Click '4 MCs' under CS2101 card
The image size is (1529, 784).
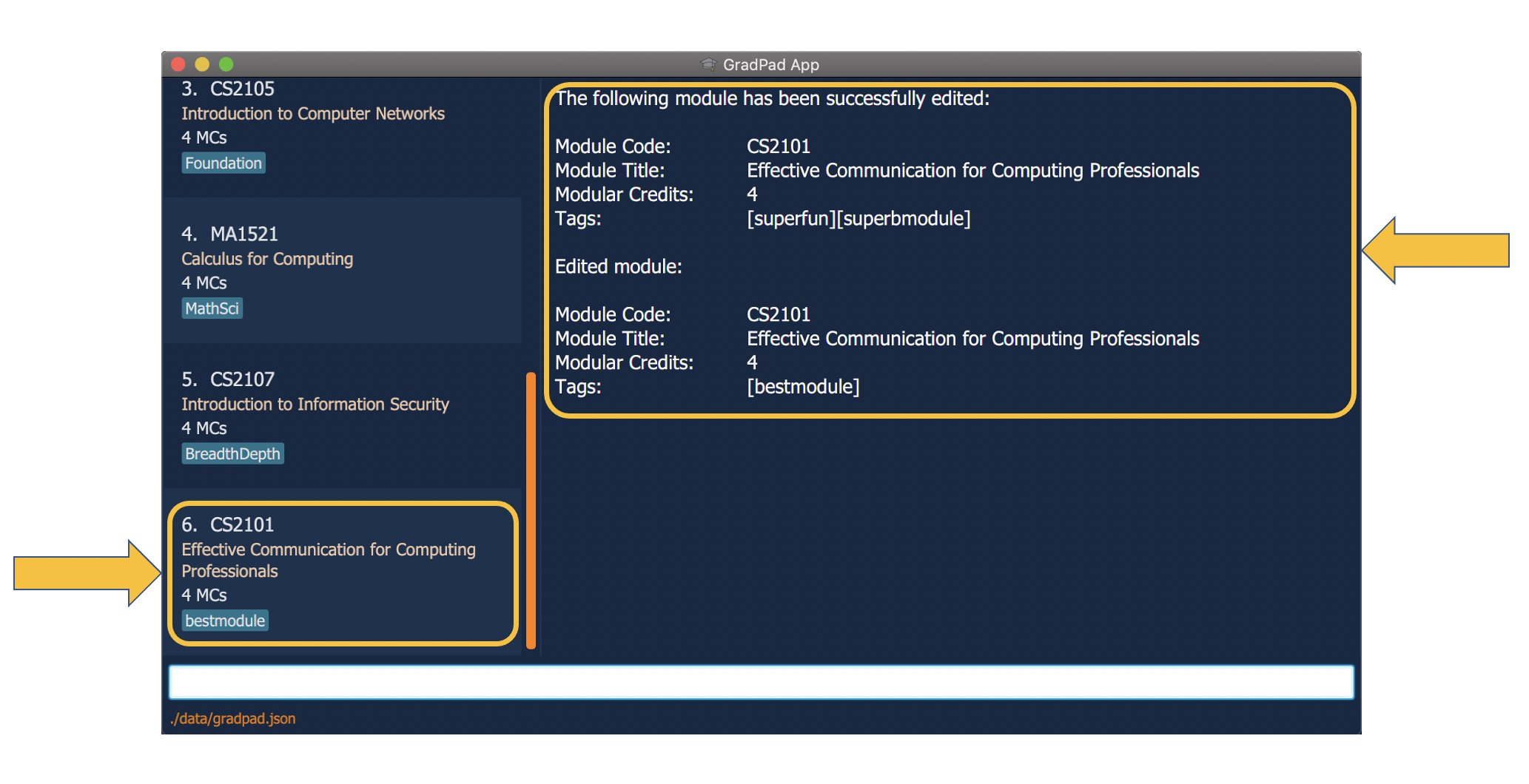tap(204, 595)
